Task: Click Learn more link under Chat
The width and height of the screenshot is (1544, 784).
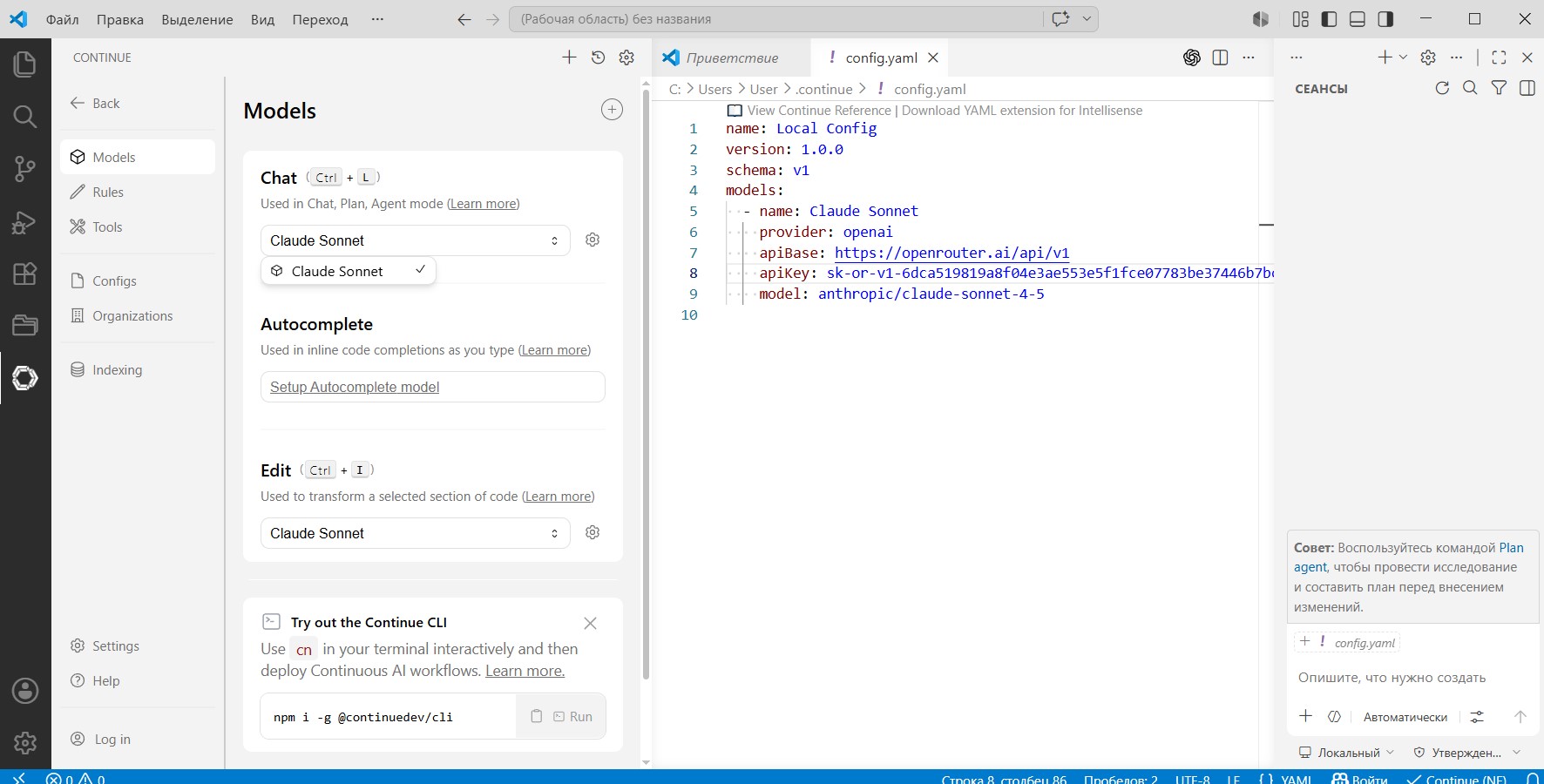Action: pyautogui.click(x=484, y=204)
